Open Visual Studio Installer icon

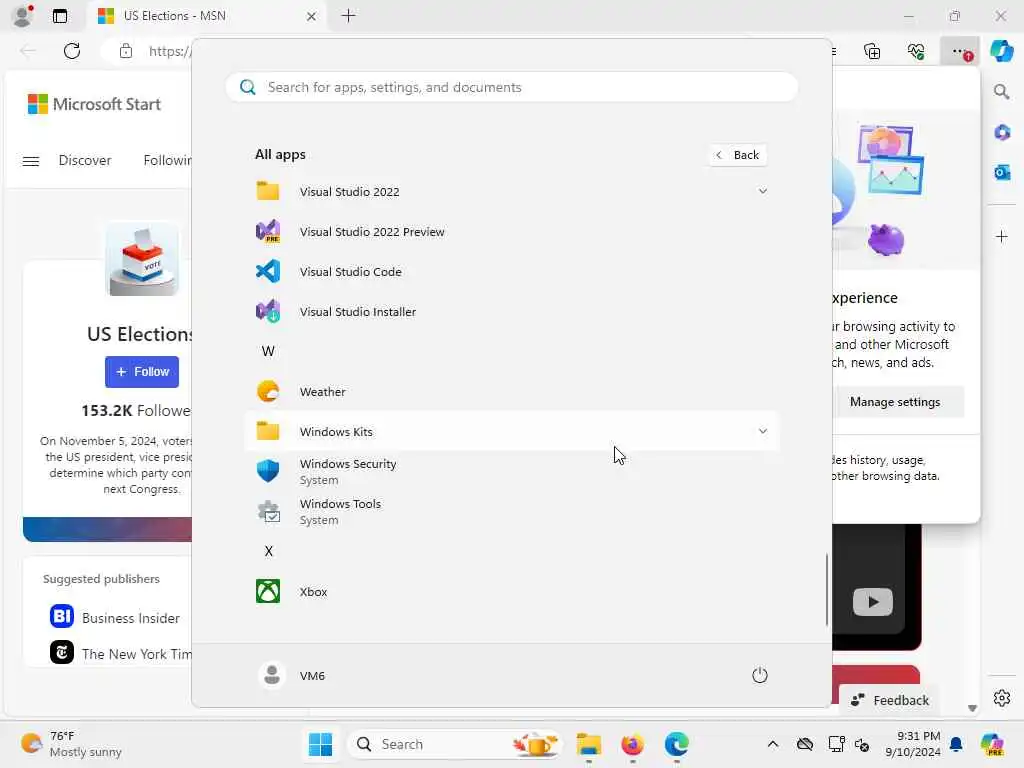coord(268,312)
